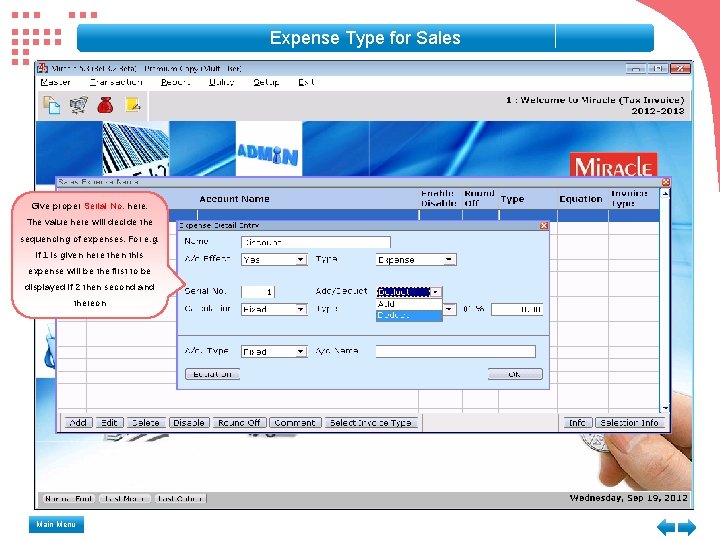
Task: Click the Equation column header
Action: [x=581, y=199]
